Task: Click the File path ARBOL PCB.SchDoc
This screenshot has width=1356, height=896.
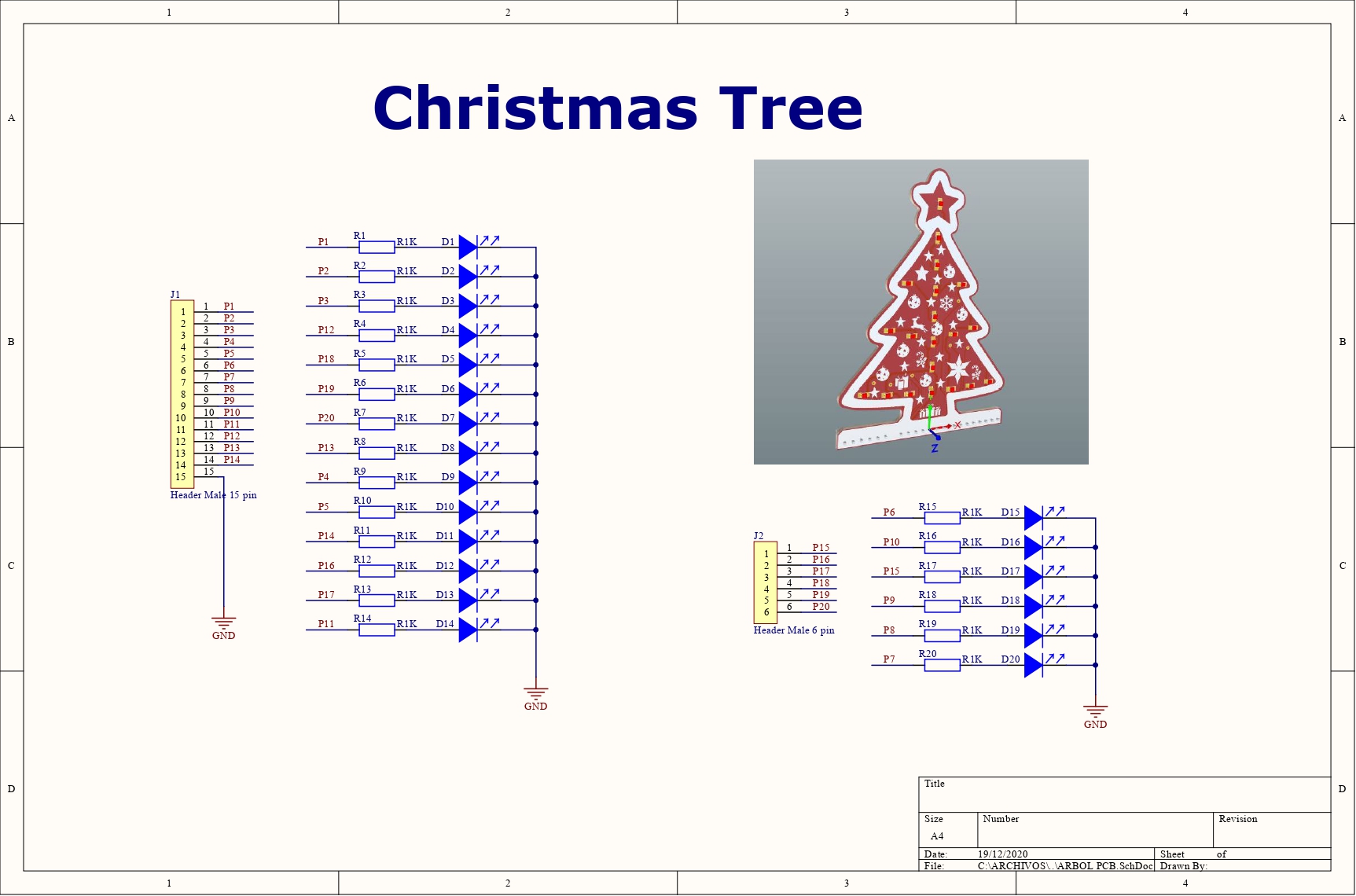Action: [x=1065, y=866]
